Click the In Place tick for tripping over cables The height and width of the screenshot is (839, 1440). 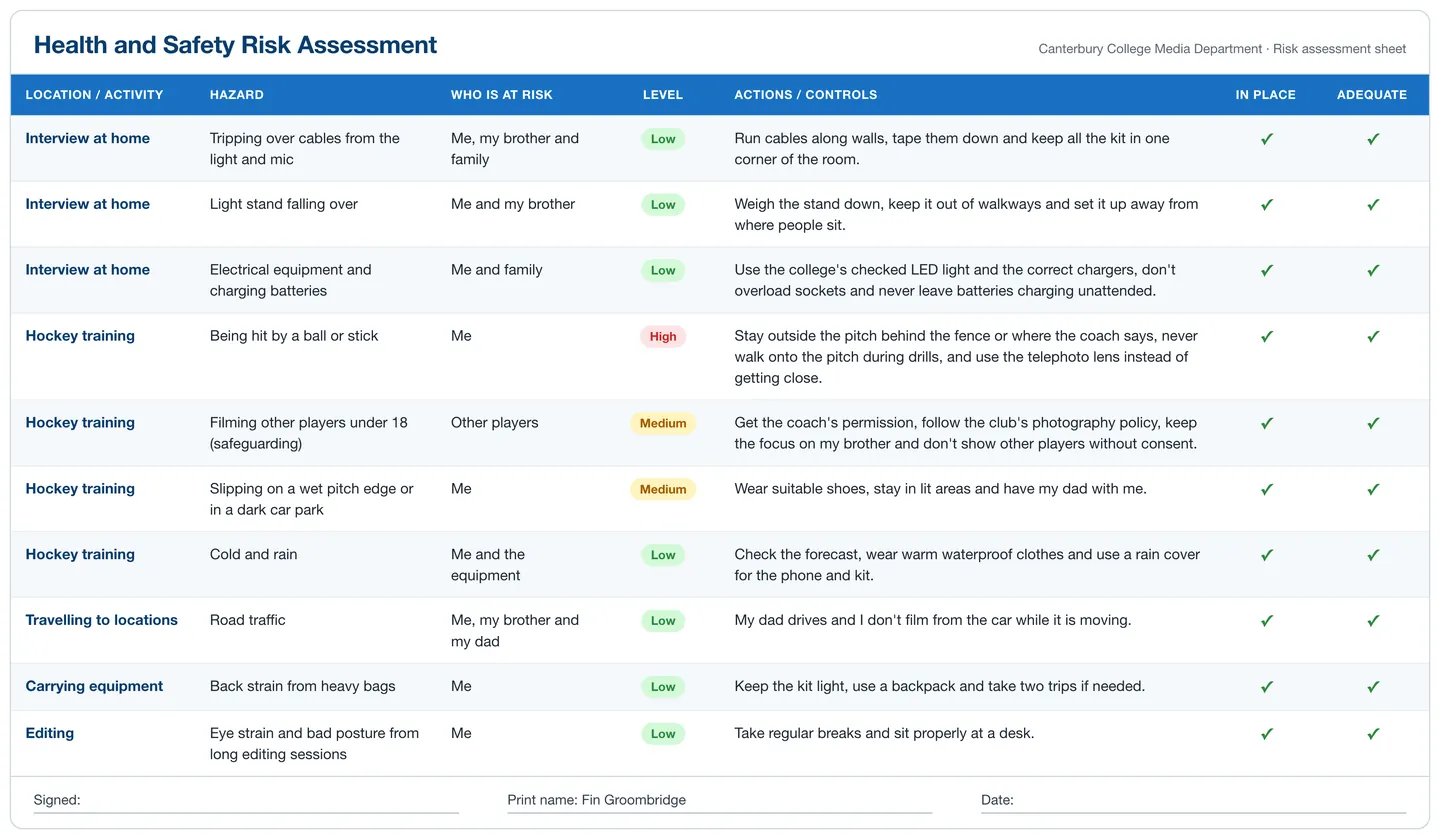click(1266, 139)
